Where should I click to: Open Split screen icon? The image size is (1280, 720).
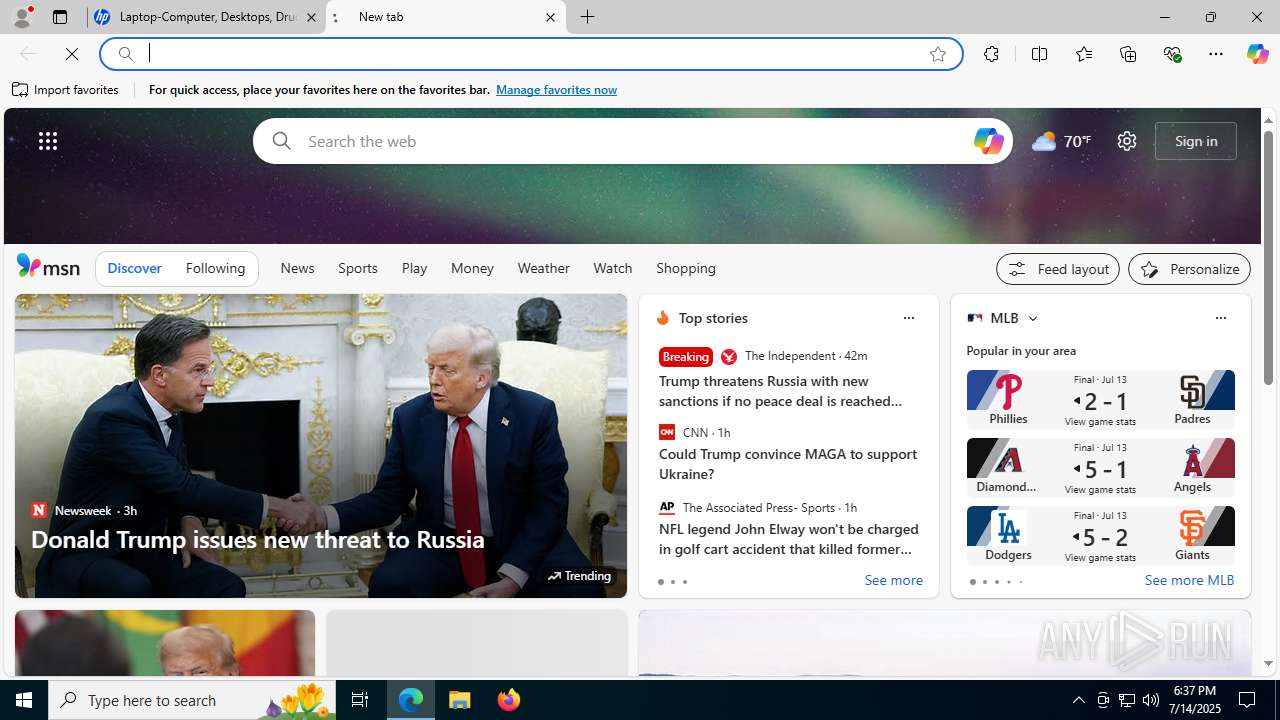pyautogui.click(x=1040, y=54)
